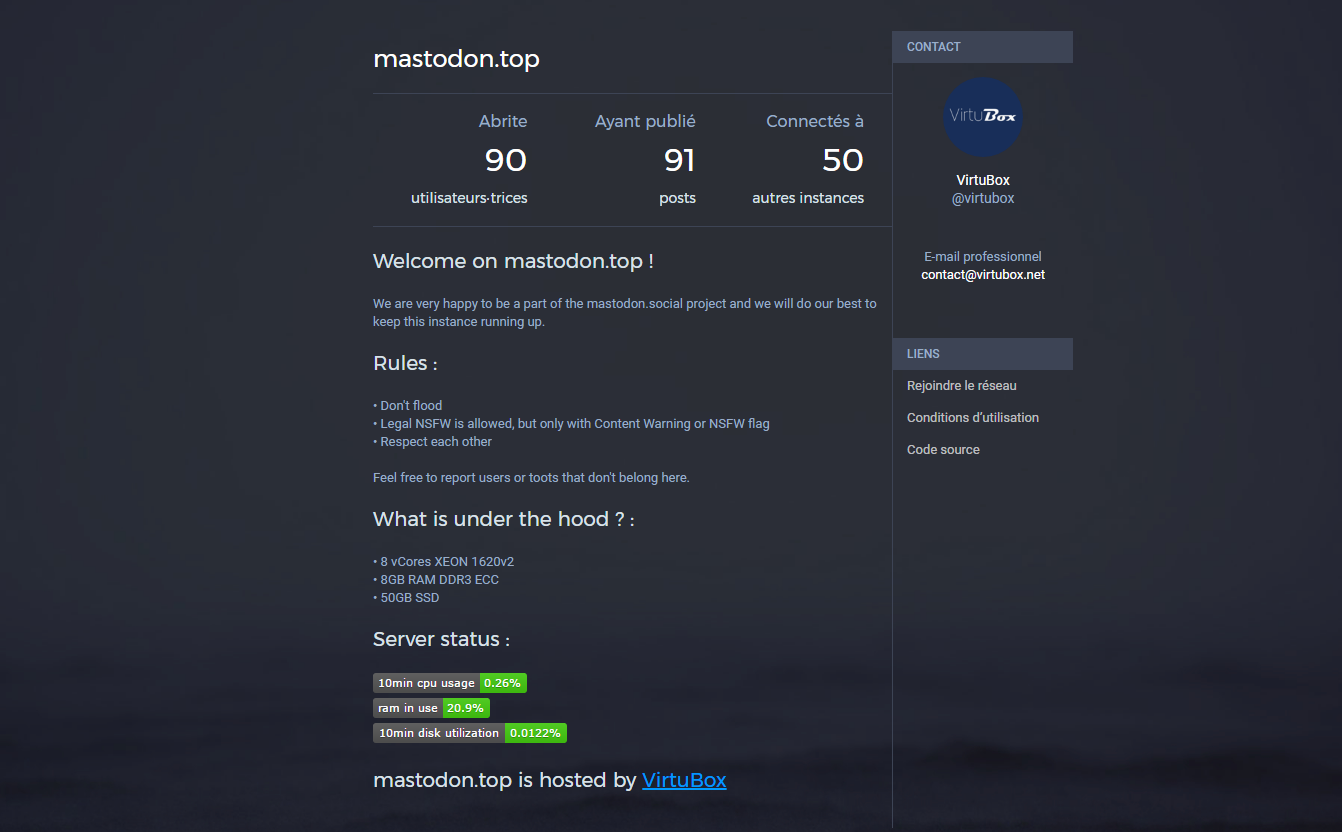This screenshot has height=832, width=1342.
Task: Click the 50 autres instances count
Action: [843, 160]
